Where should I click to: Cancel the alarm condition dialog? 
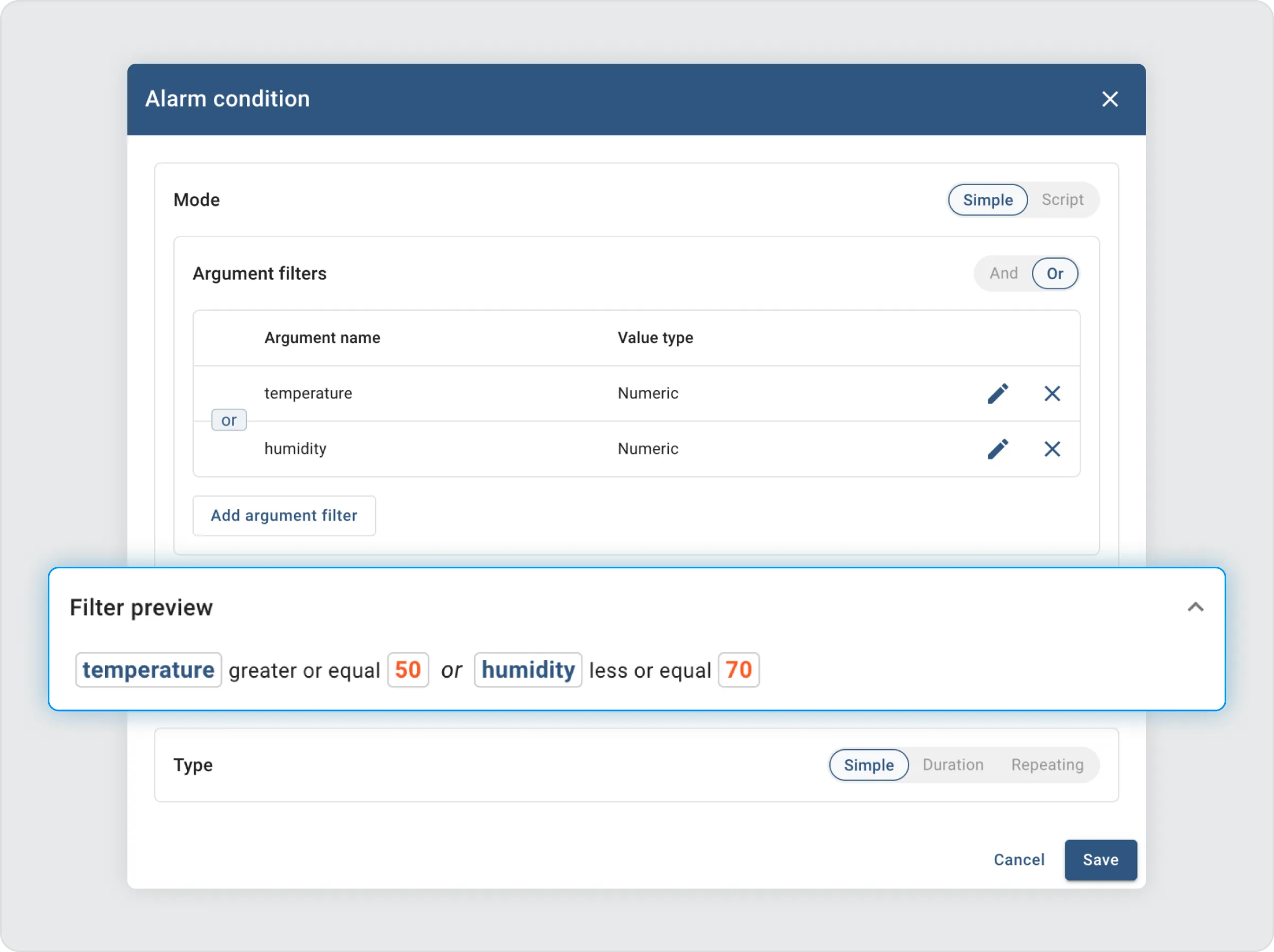coord(1018,860)
